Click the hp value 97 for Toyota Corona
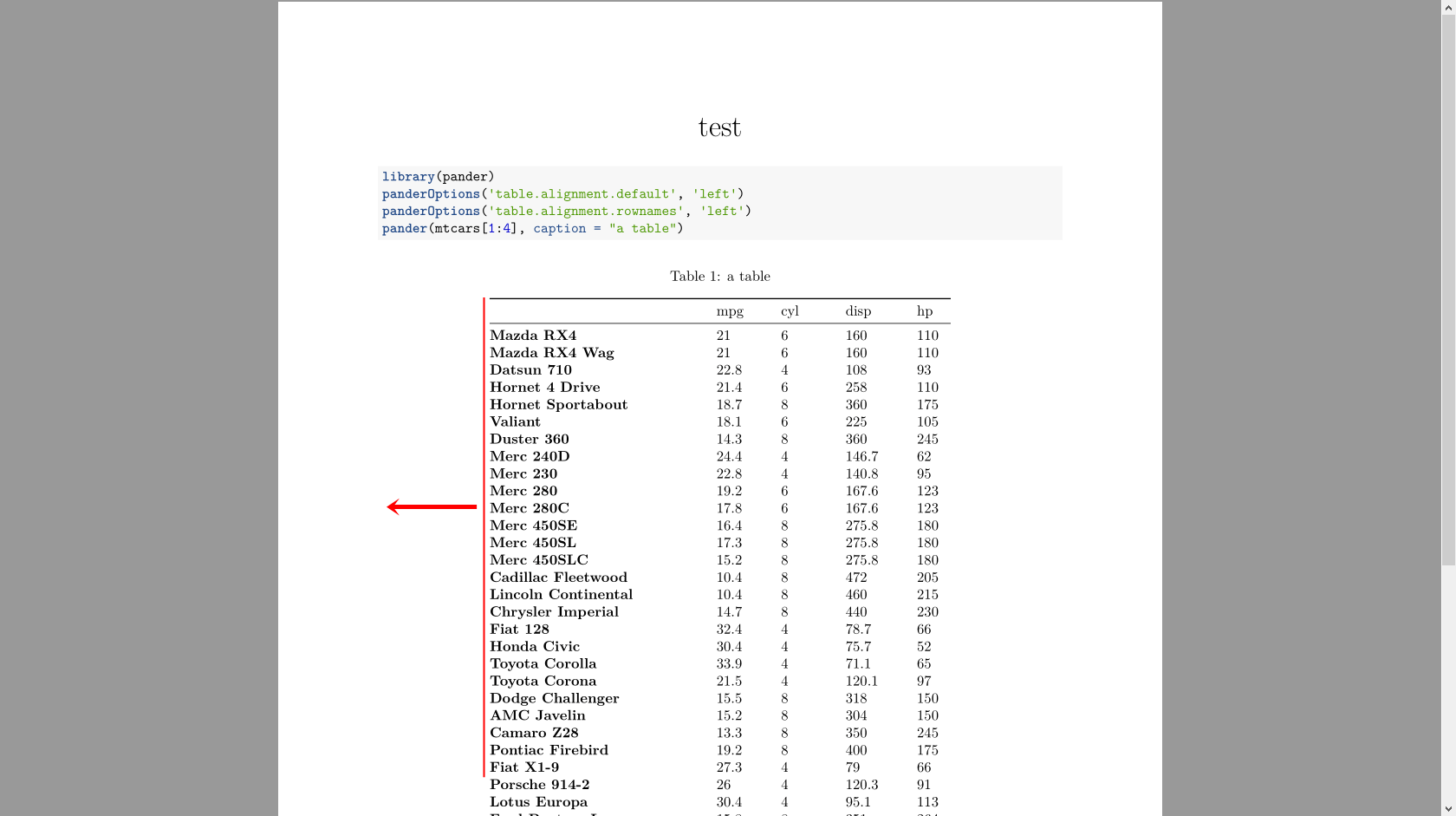The width and height of the screenshot is (1456, 816). pos(924,682)
